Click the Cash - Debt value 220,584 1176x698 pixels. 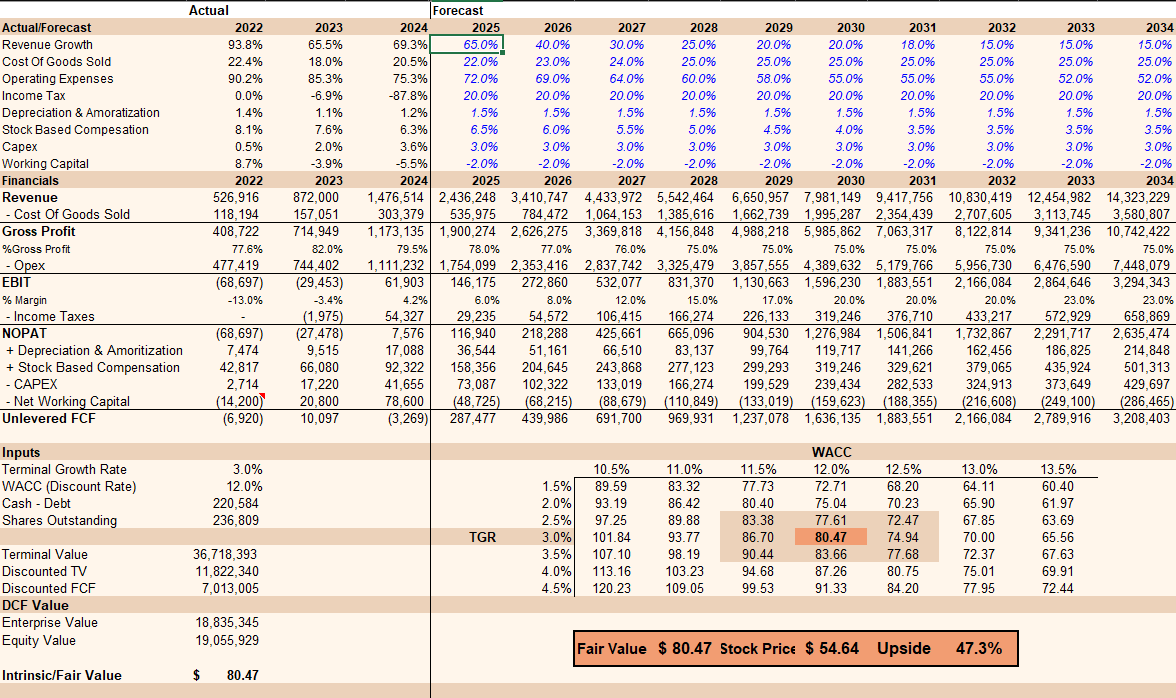coord(236,504)
